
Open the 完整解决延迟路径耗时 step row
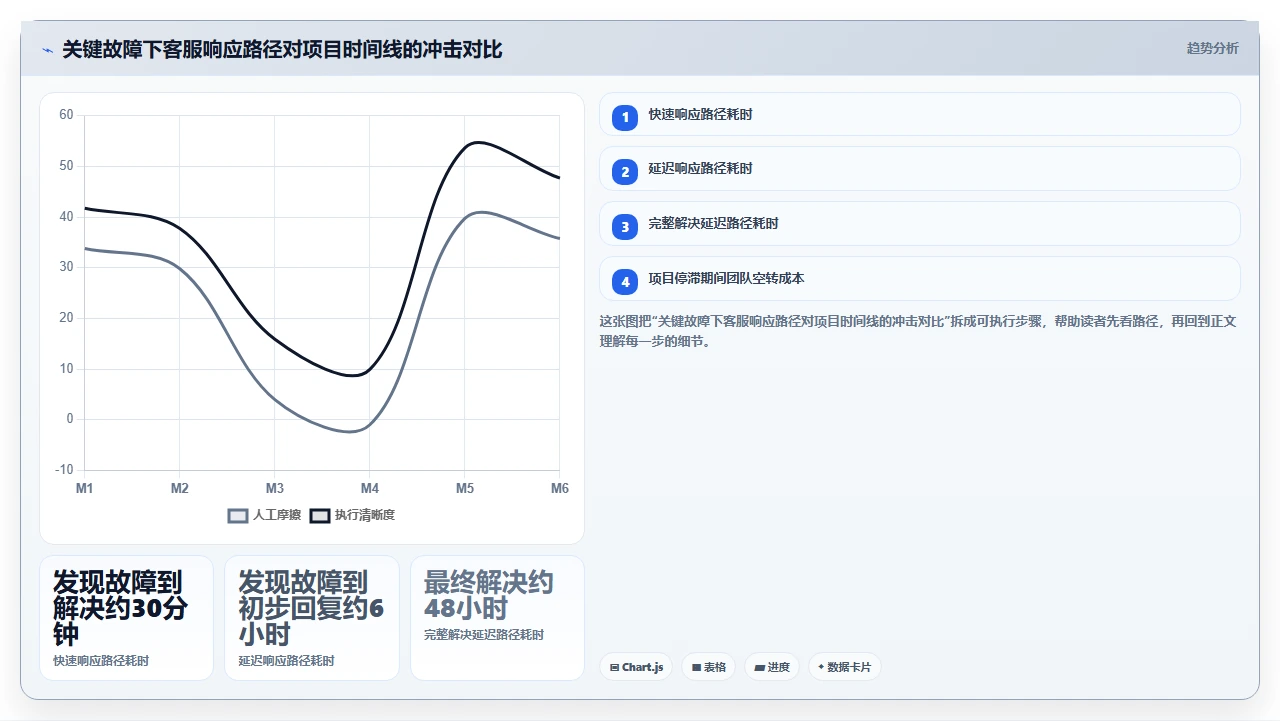point(920,224)
